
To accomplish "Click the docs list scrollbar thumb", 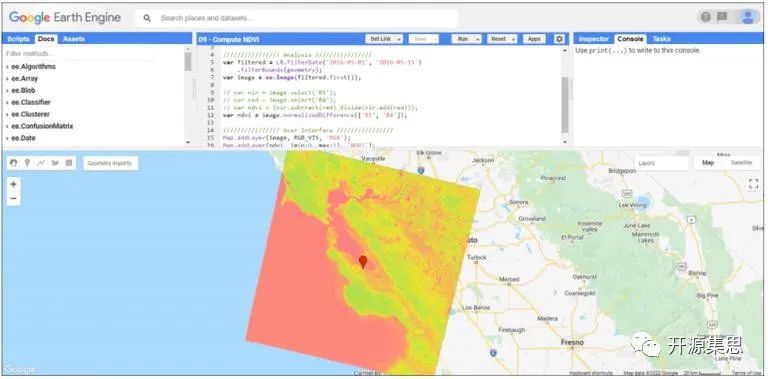I will click(188, 62).
